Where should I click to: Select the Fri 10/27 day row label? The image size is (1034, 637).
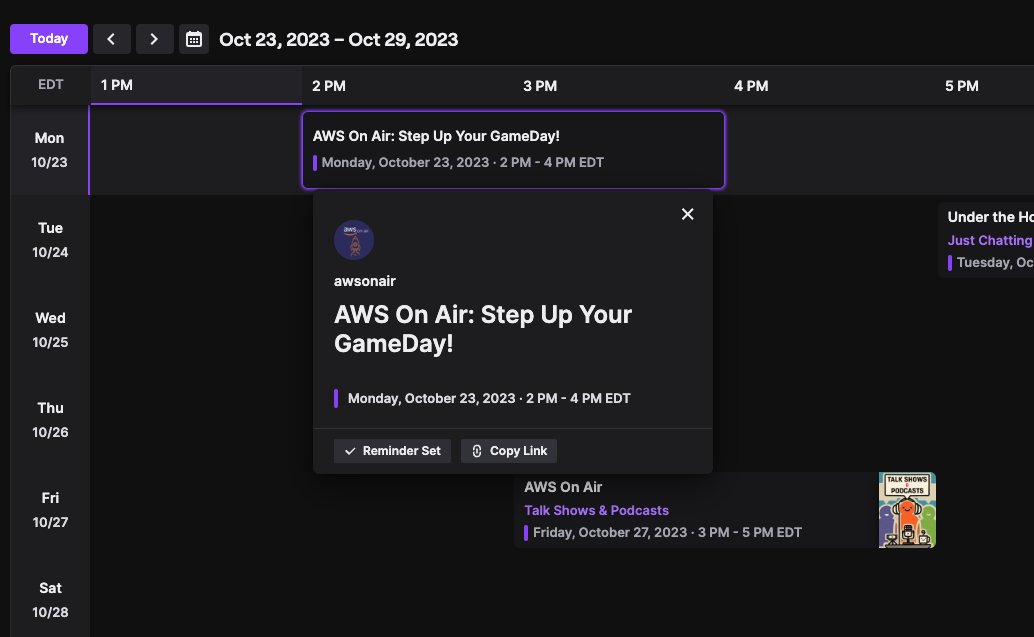pyautogui.click(x=50, y=510)
